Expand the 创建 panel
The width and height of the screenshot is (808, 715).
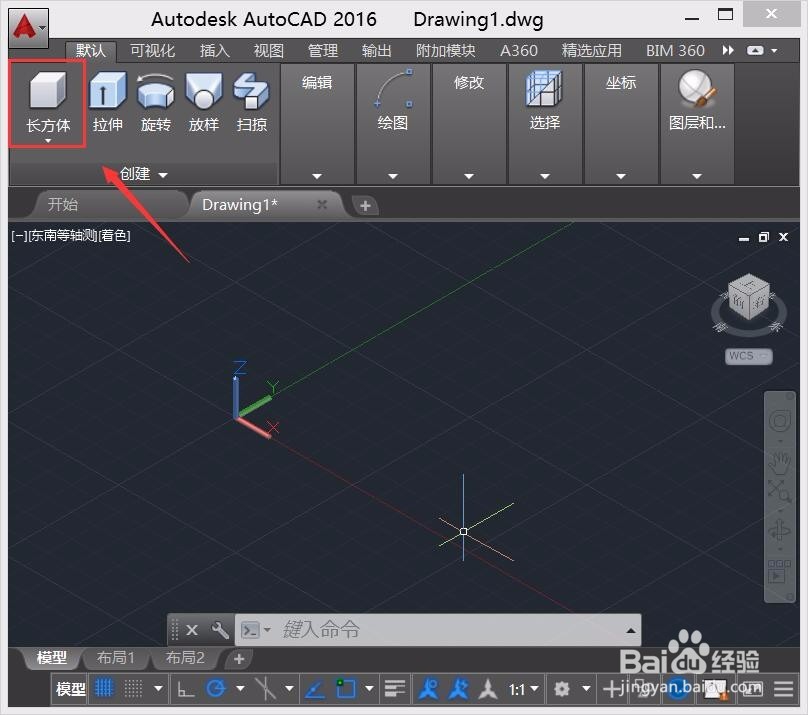143,174
